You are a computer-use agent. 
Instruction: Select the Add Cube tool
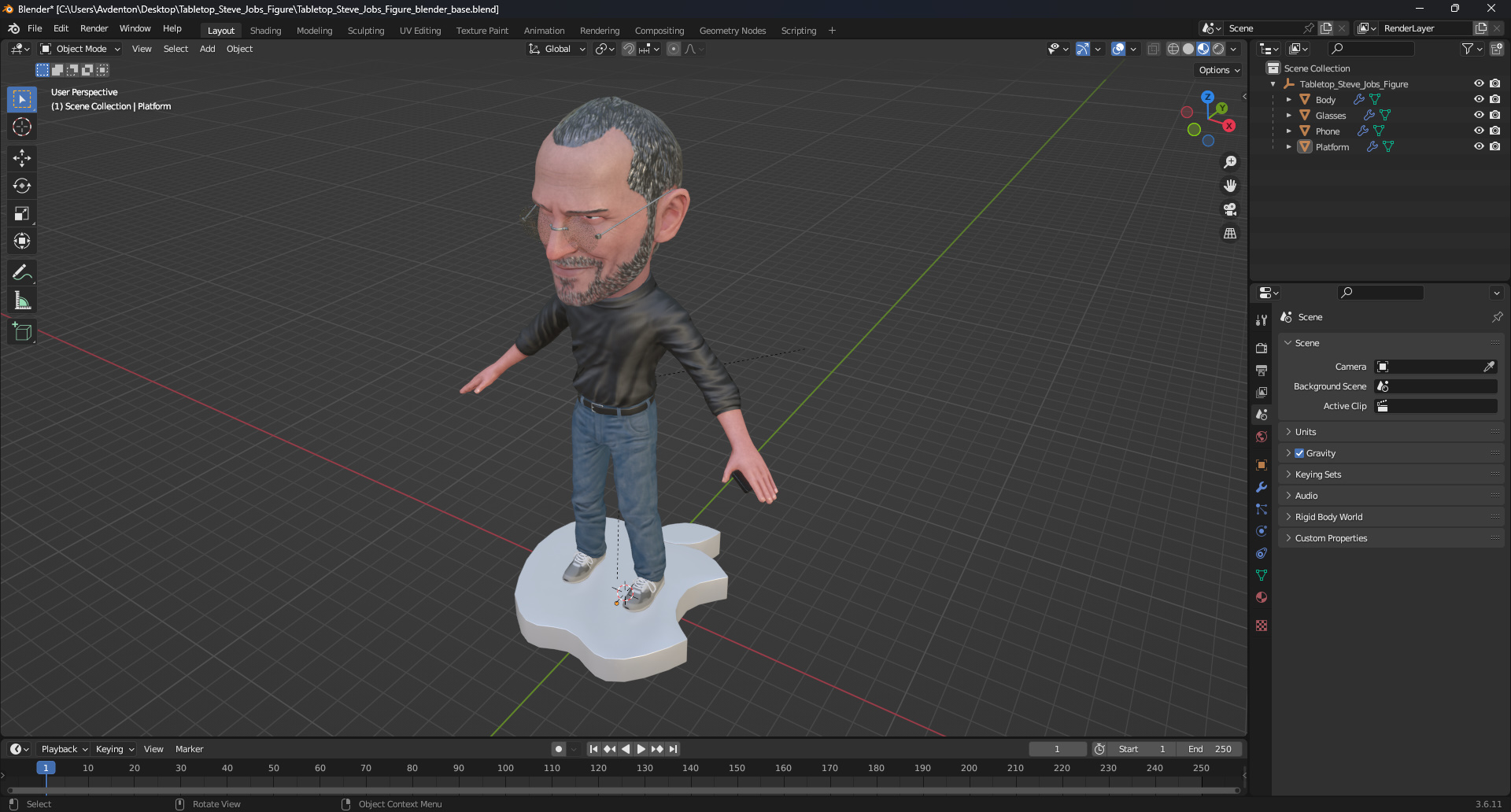[x=22, y=332]
